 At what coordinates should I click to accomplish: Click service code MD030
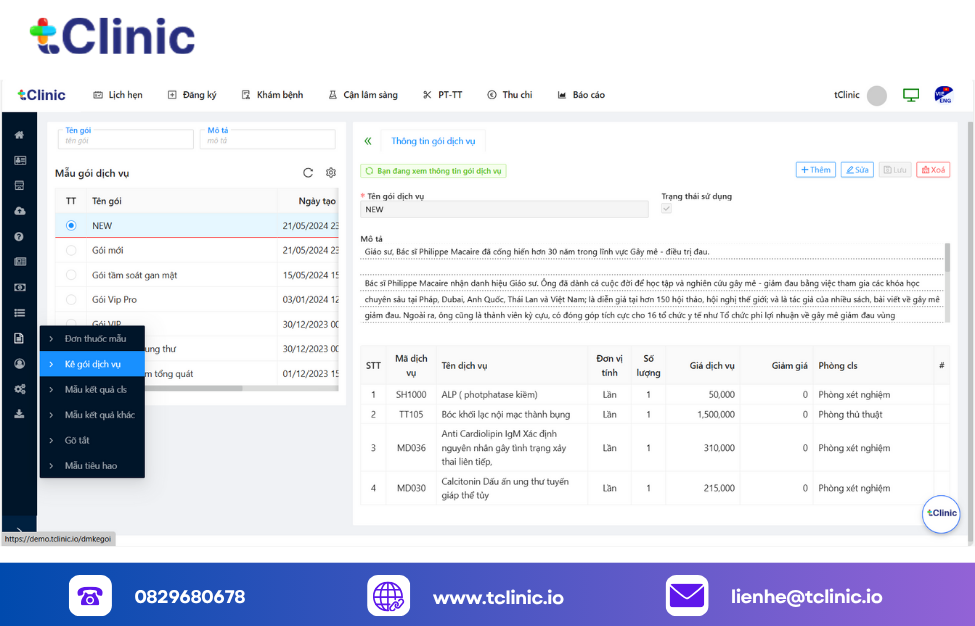[x=411, y=489]
